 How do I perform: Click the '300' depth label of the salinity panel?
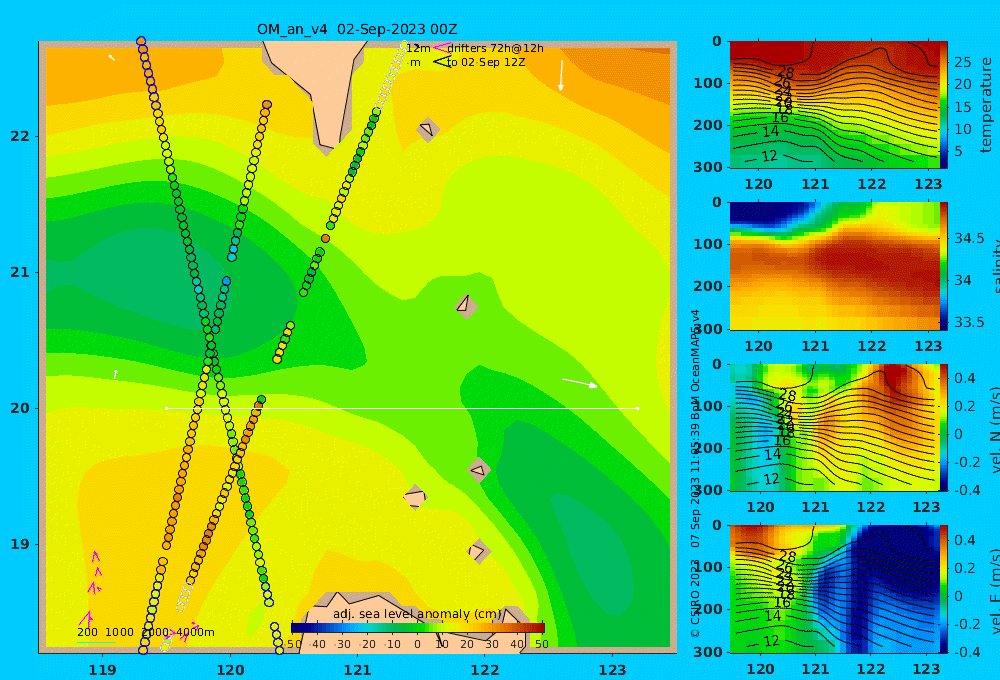coord(709,329)
